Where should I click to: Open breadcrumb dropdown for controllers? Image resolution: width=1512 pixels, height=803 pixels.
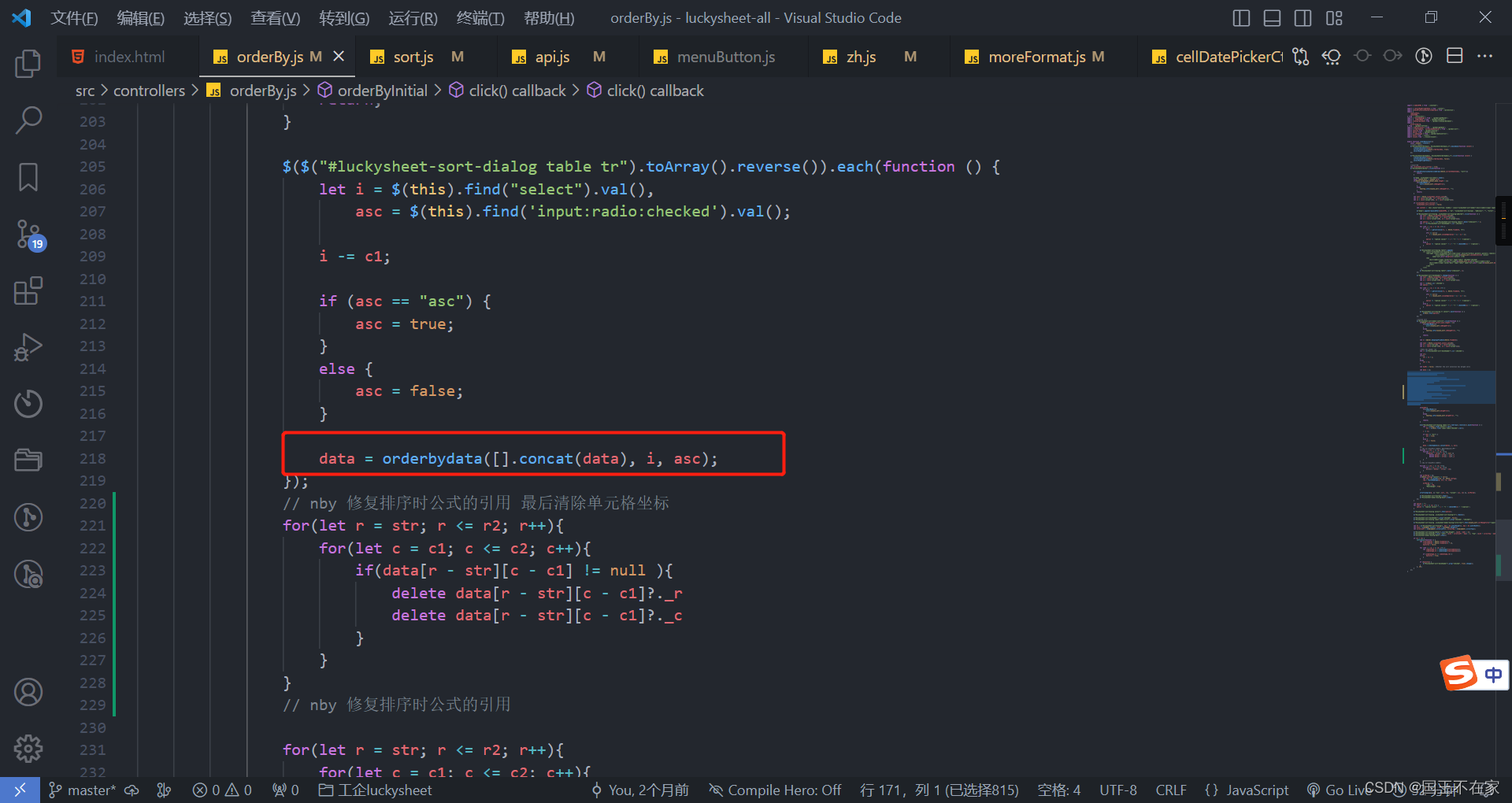[149, 91]
